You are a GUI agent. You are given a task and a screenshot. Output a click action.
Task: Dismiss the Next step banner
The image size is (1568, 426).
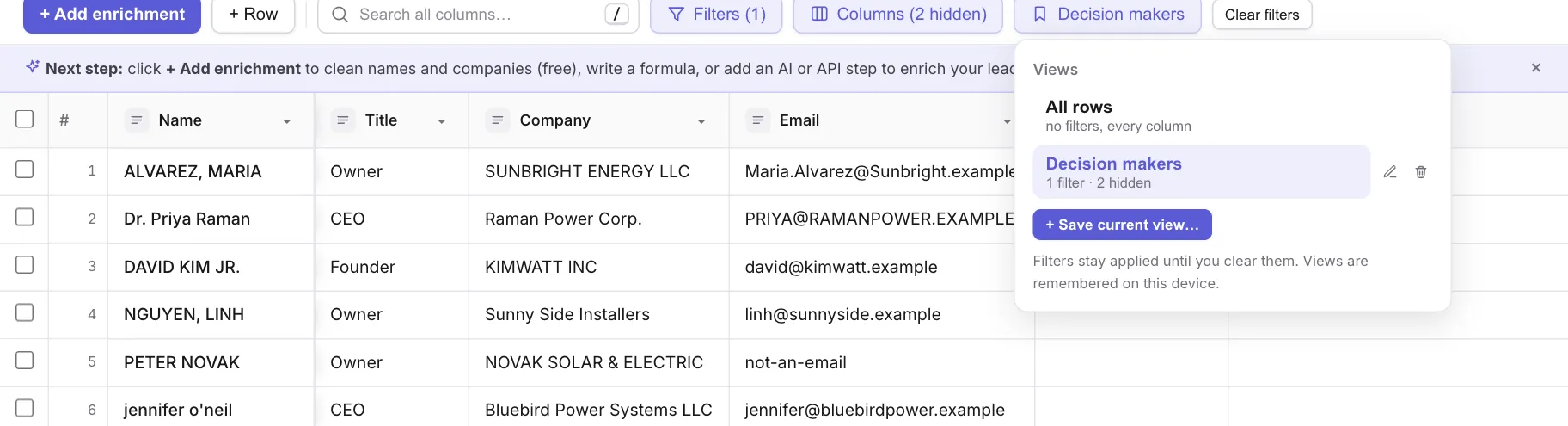pos(1536,67)
